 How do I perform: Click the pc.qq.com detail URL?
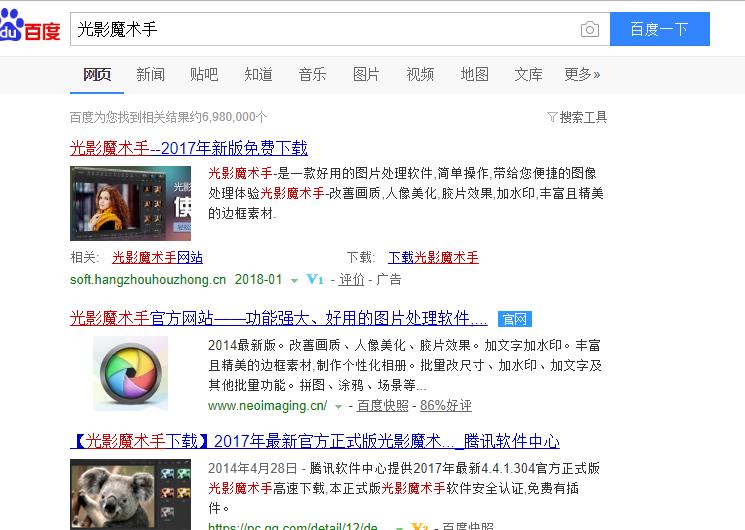tap(293, 526)
